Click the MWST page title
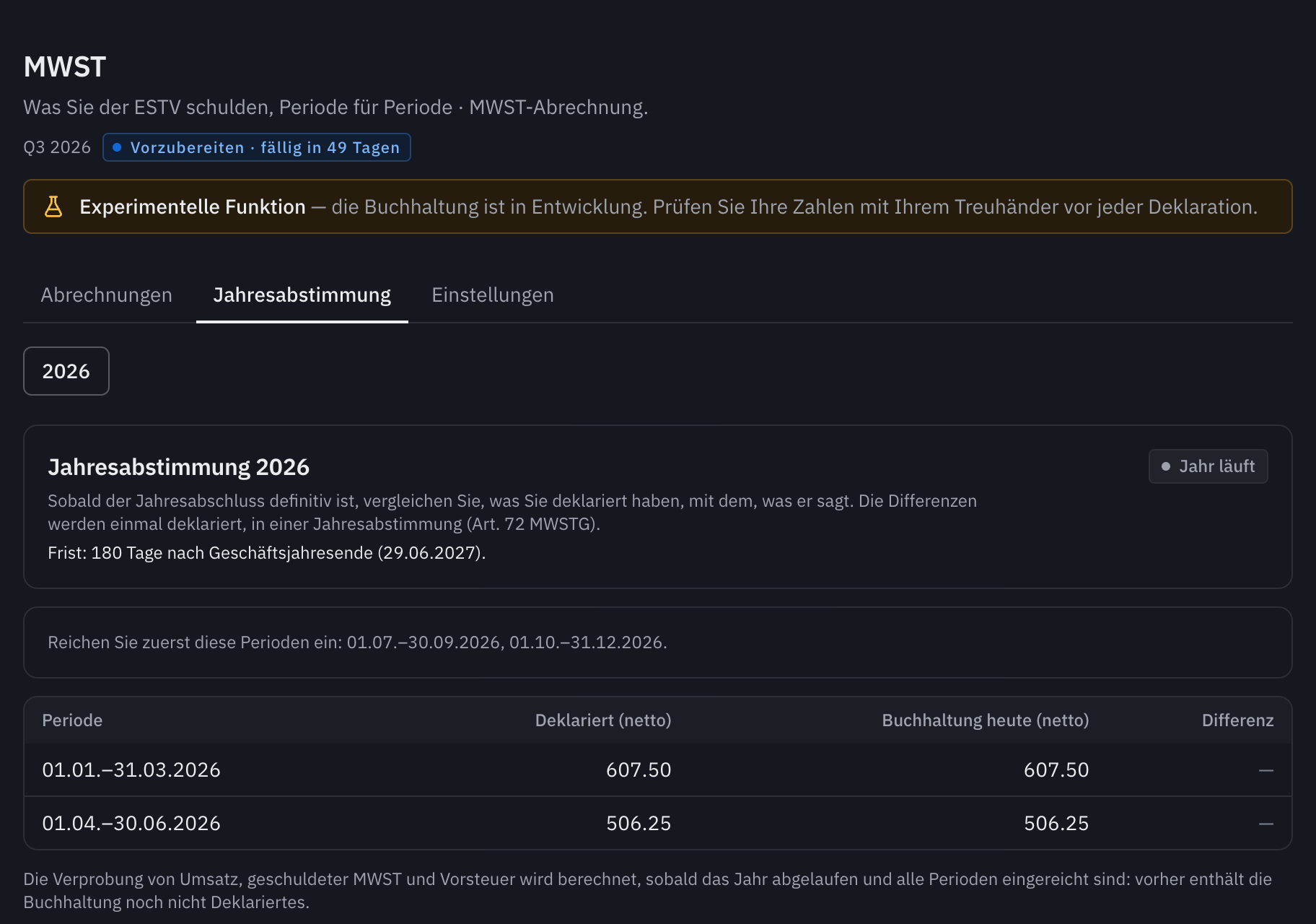1316x924 pixels. 65,67
